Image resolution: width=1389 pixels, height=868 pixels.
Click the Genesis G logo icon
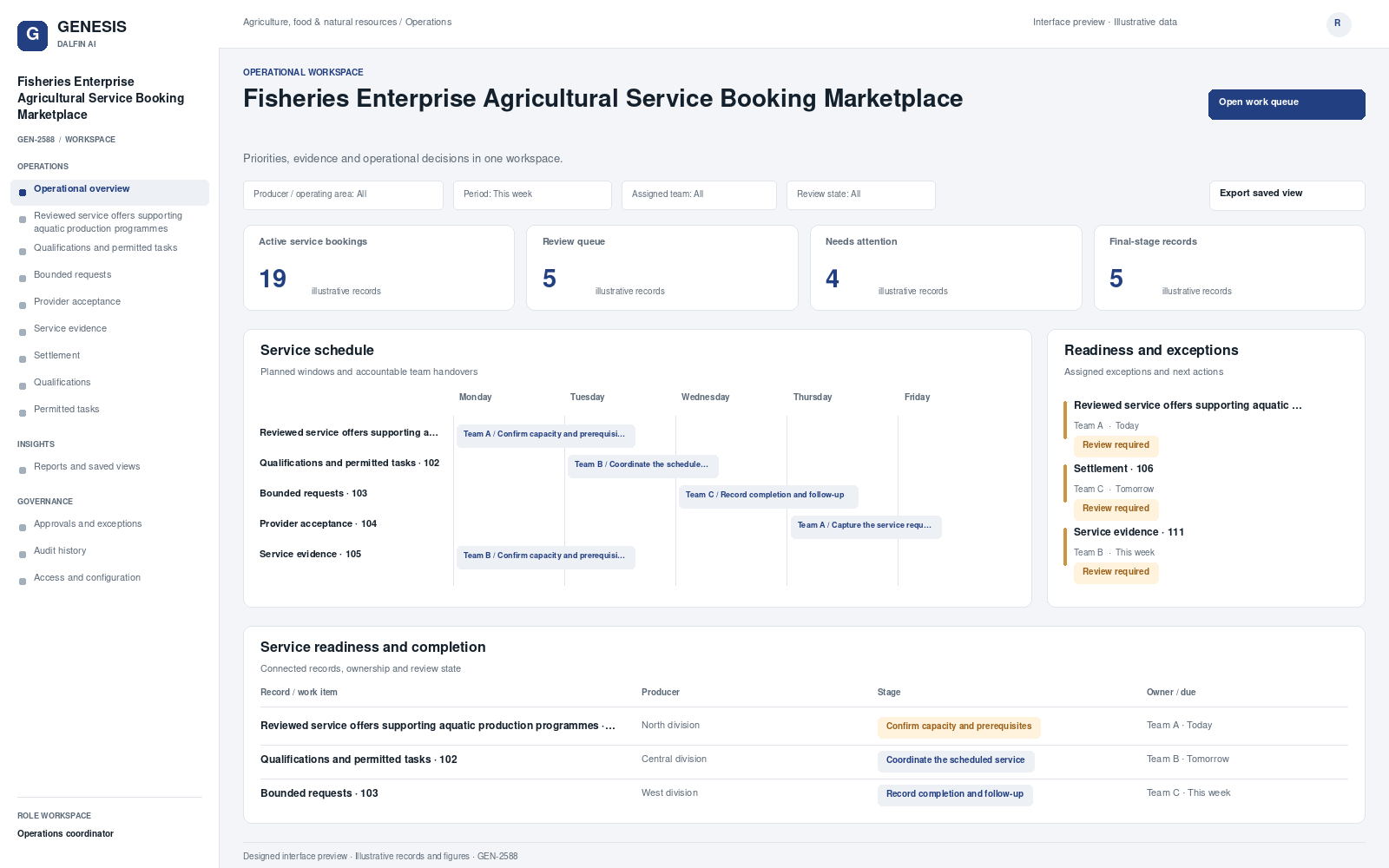32,36
